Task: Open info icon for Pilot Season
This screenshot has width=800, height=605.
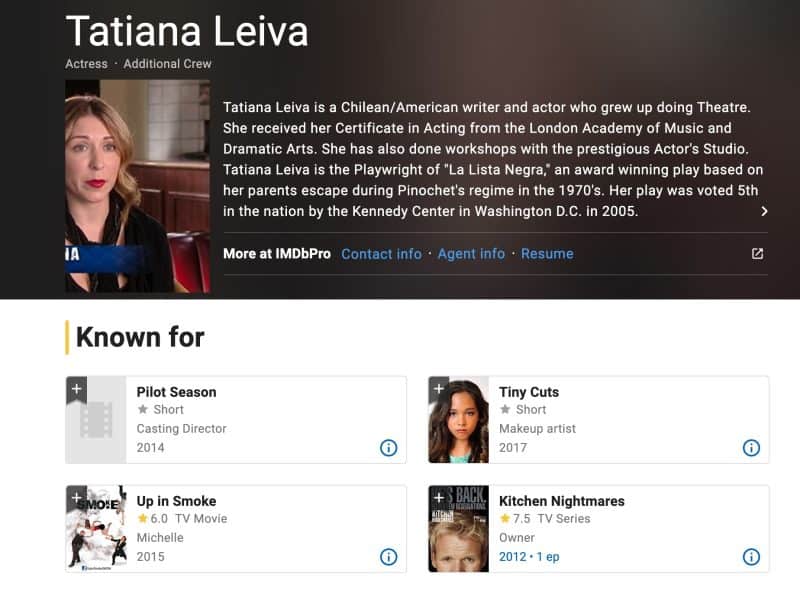Action: pos(389,448)
